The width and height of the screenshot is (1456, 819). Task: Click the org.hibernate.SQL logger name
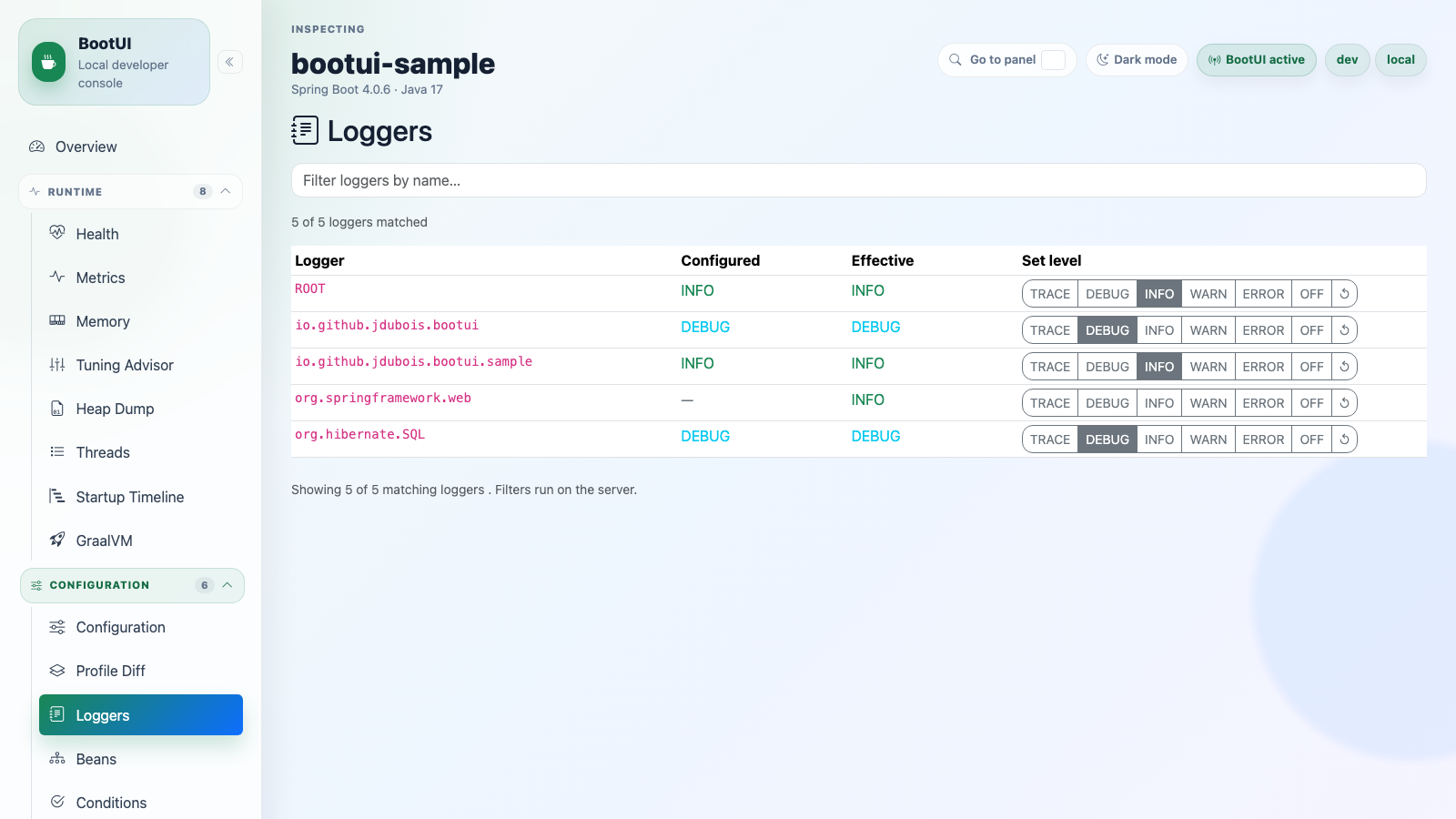(x=359, y=434)
